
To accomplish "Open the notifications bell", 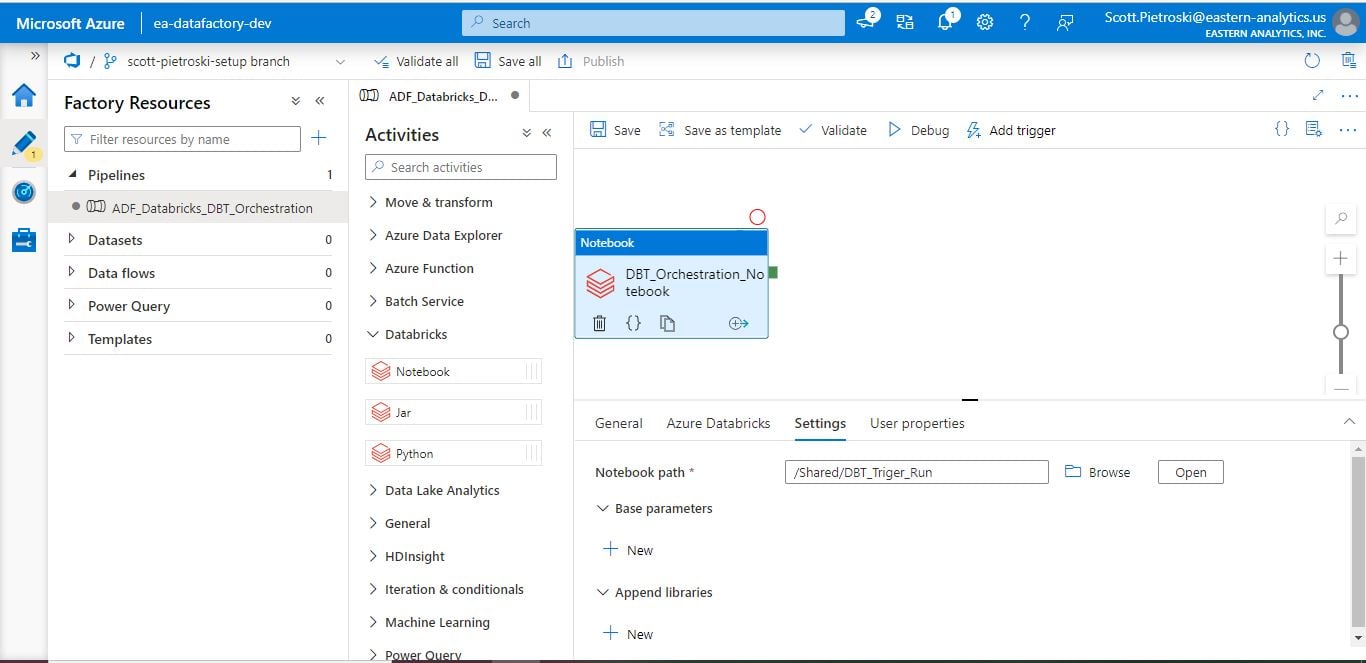I will (945, 22).
